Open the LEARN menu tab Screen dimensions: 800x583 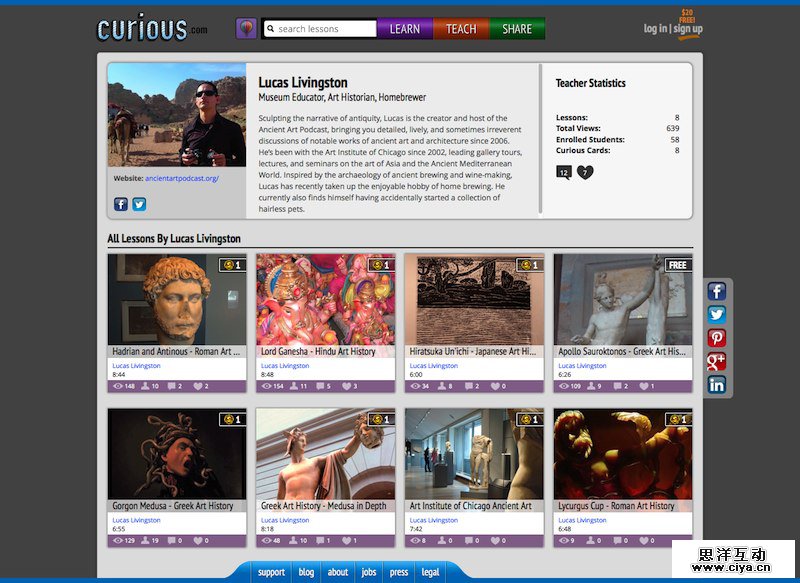click(x=404, y=29)
